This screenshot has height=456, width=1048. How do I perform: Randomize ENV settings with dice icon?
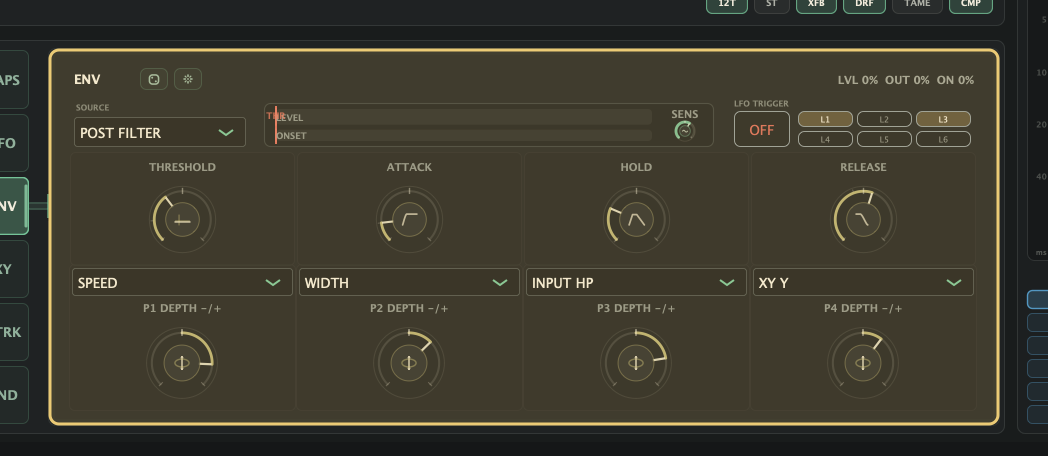[x=154, y=80]
